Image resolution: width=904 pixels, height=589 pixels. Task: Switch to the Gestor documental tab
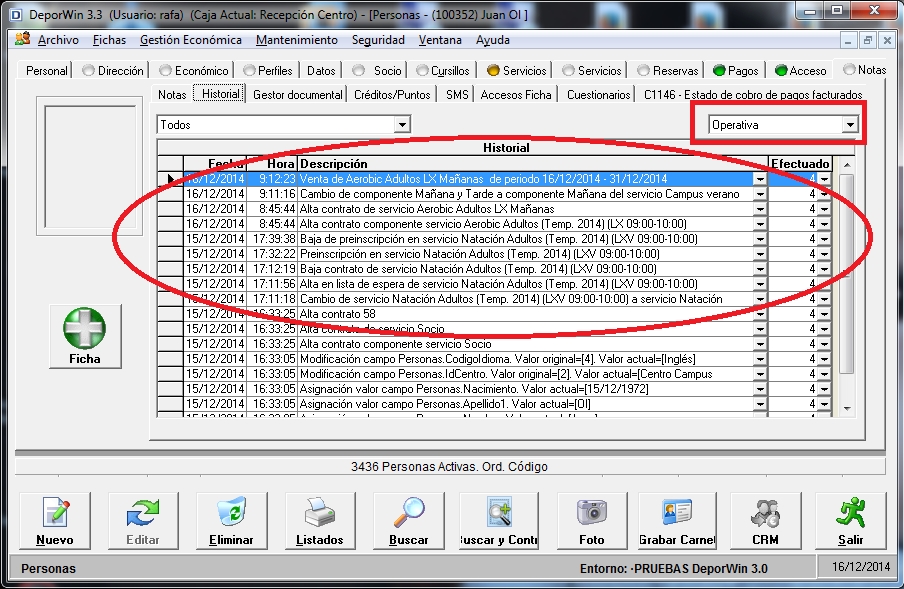tap(297, 95)
